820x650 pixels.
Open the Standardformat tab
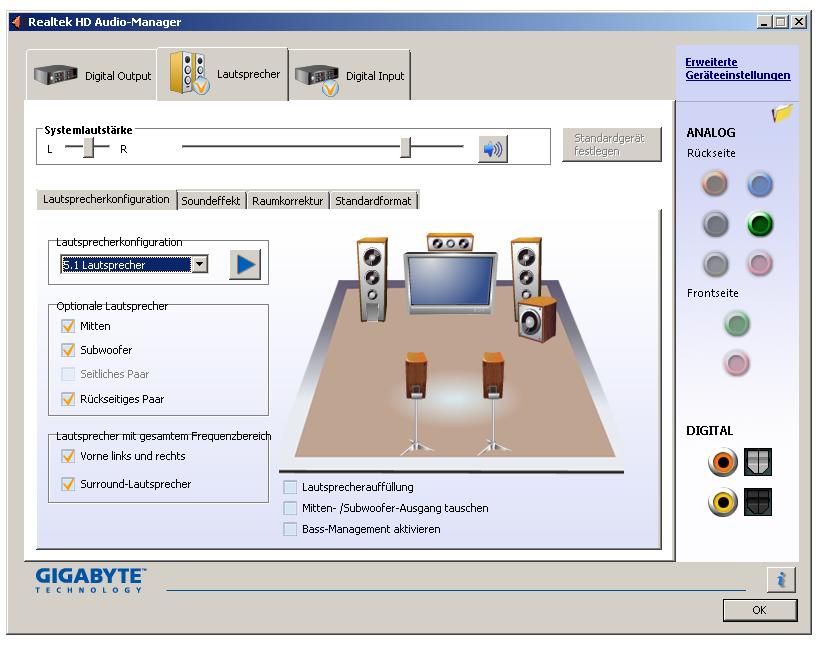pos(373,201)
